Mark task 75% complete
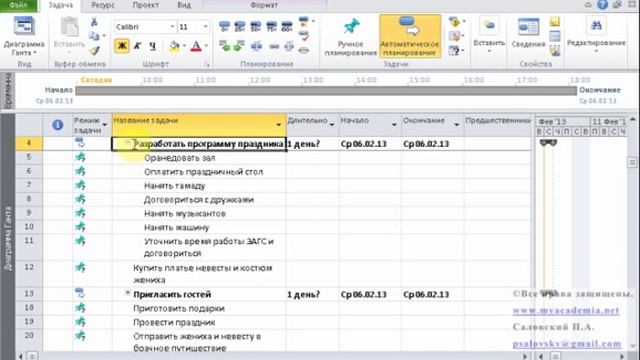 tap(271, 27)
